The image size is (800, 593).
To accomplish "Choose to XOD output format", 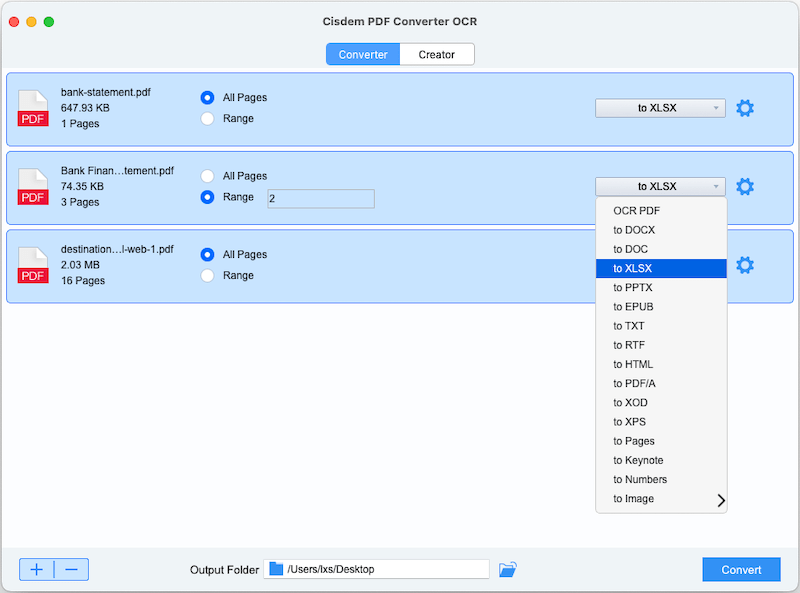I will [x=661, y=403].
